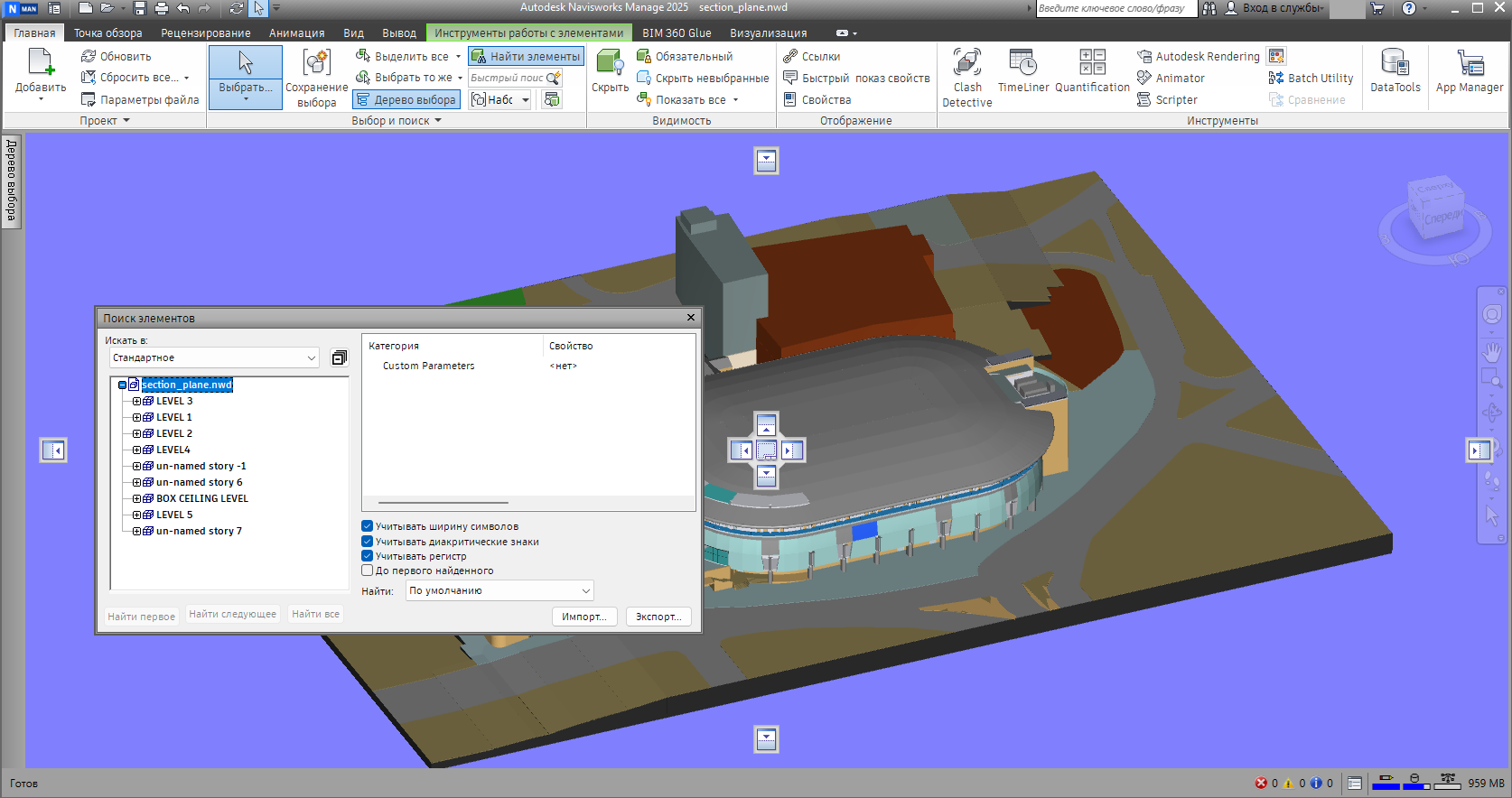Open the Рецензирование ribbon tab
This screenshot has height=798, width=1512.
click(x=206, y=32)
